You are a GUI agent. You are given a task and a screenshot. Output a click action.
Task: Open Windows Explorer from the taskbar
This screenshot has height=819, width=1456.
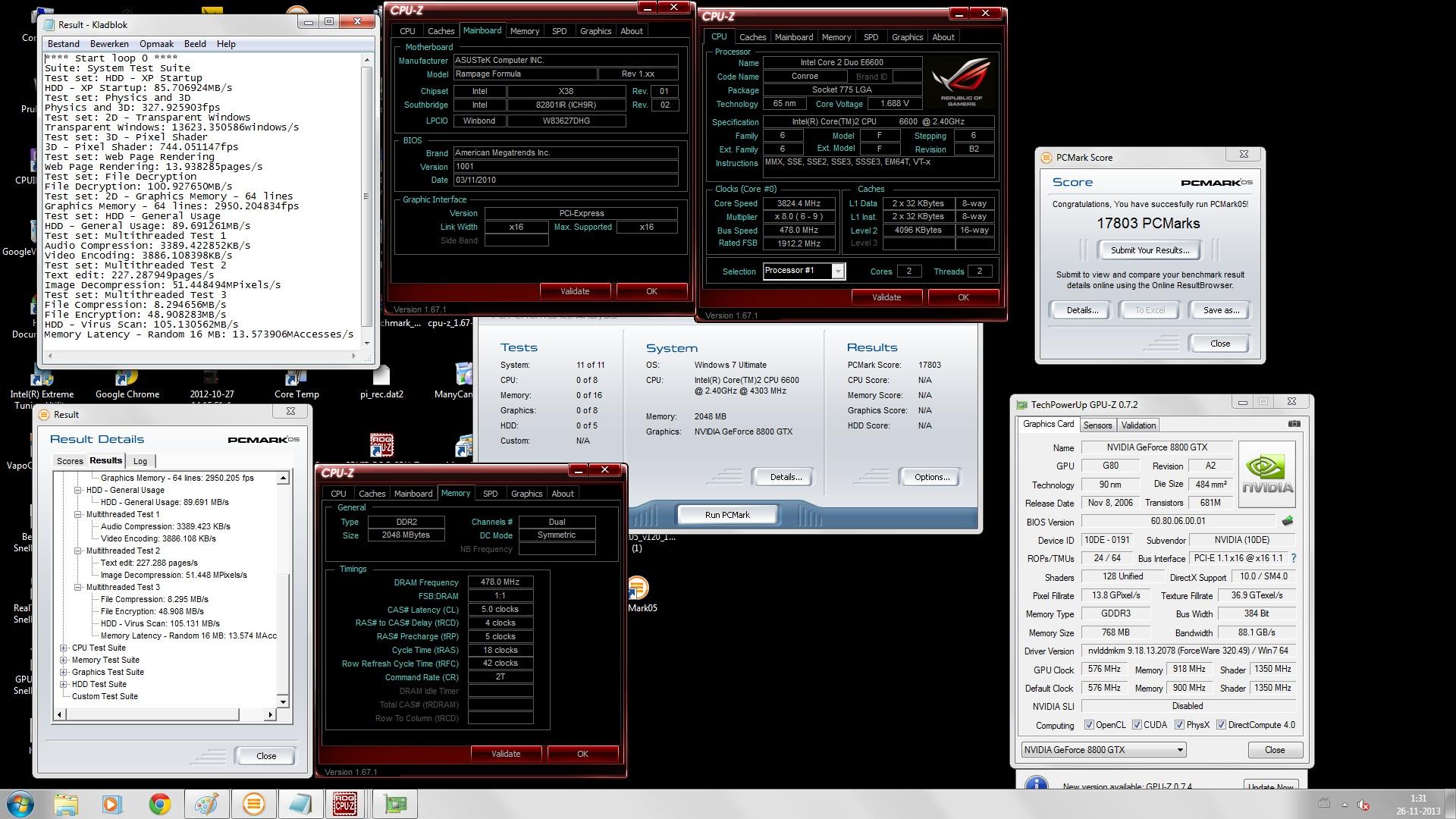66,804
